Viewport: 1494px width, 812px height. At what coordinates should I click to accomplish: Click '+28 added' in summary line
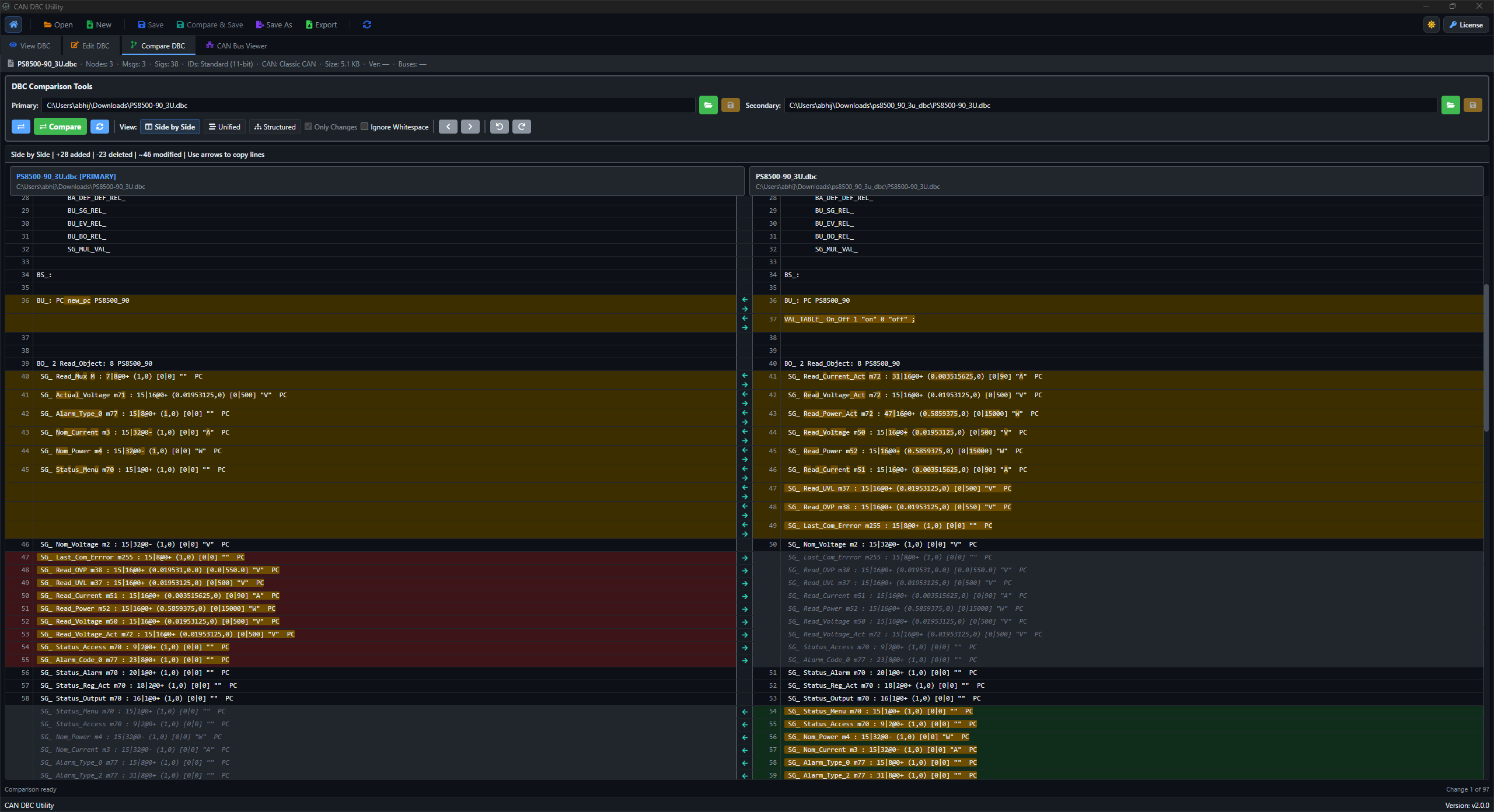(73, 155)
